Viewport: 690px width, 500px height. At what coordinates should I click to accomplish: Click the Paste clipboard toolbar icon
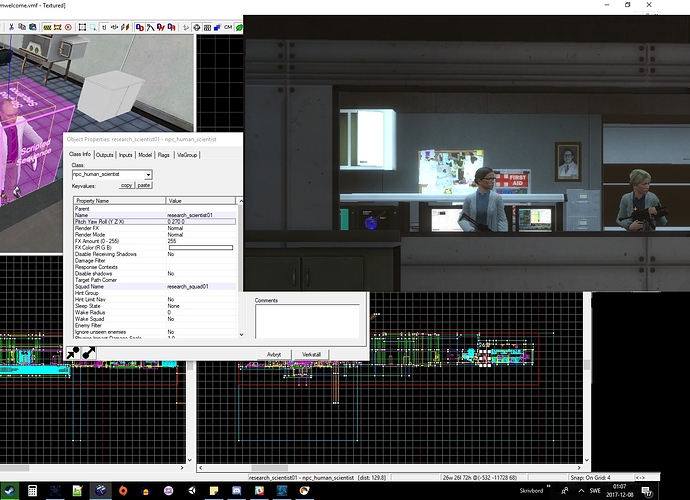(x=33, y=27)
